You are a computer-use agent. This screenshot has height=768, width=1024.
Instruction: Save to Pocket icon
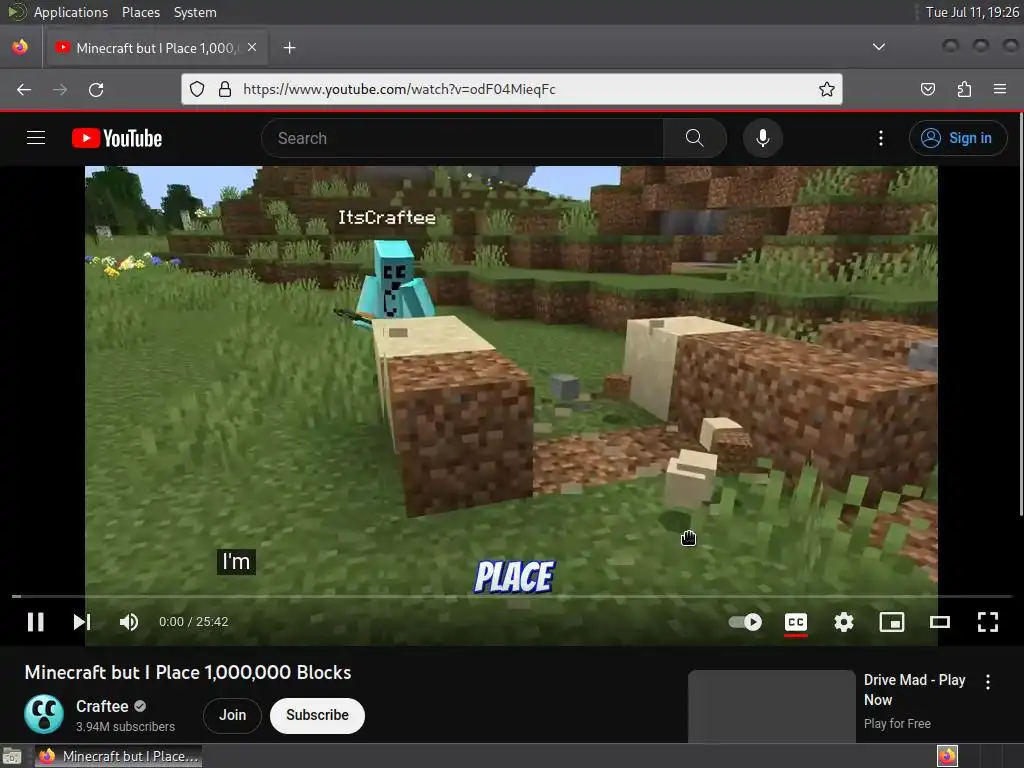927,89
